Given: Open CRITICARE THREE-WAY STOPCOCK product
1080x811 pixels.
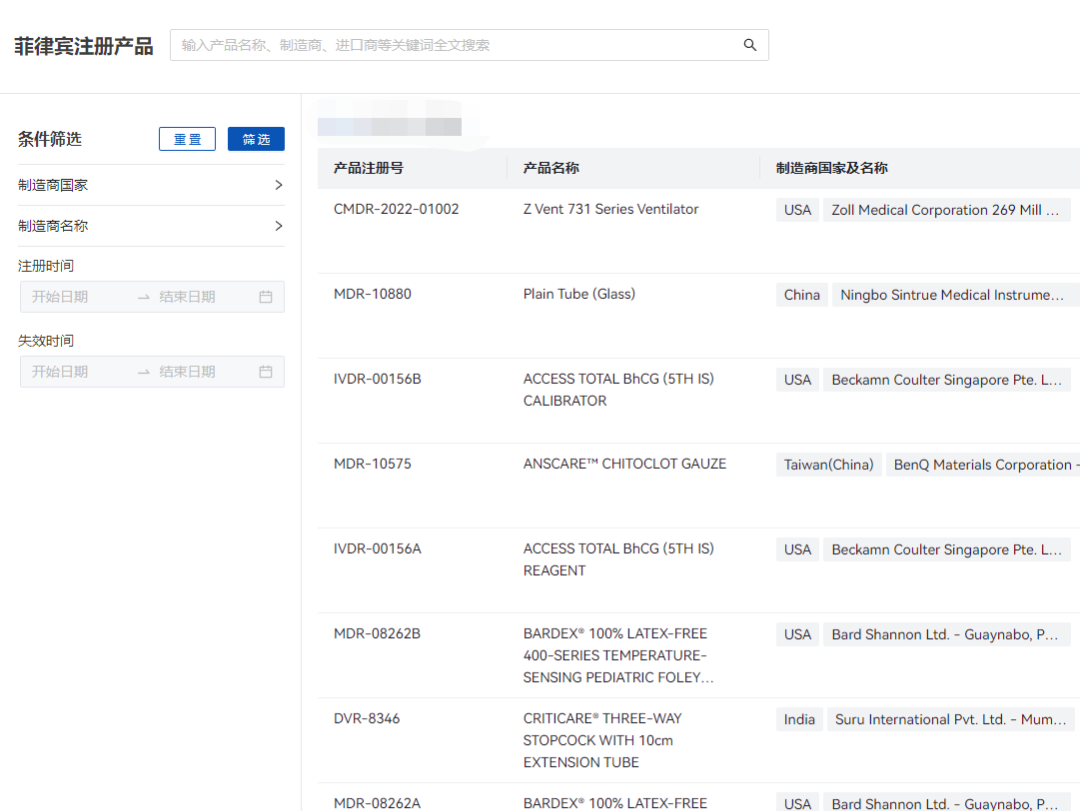Looking at the screenshot, I should [x=603, y=741].
